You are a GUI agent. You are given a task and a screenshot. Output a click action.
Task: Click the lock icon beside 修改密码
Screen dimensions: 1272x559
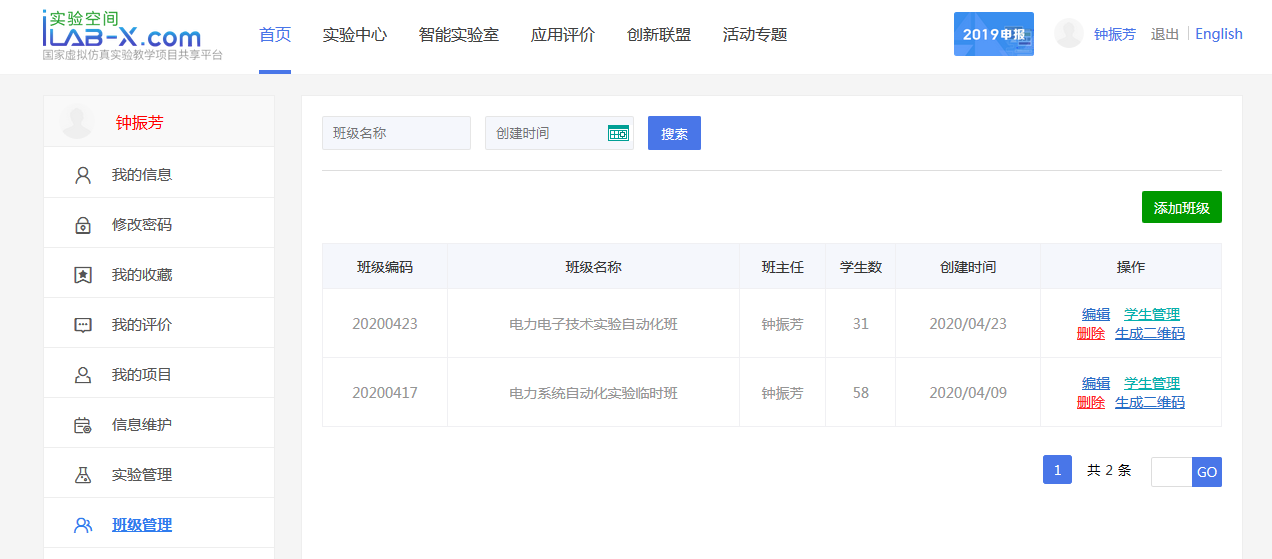(x=83, y=225)
